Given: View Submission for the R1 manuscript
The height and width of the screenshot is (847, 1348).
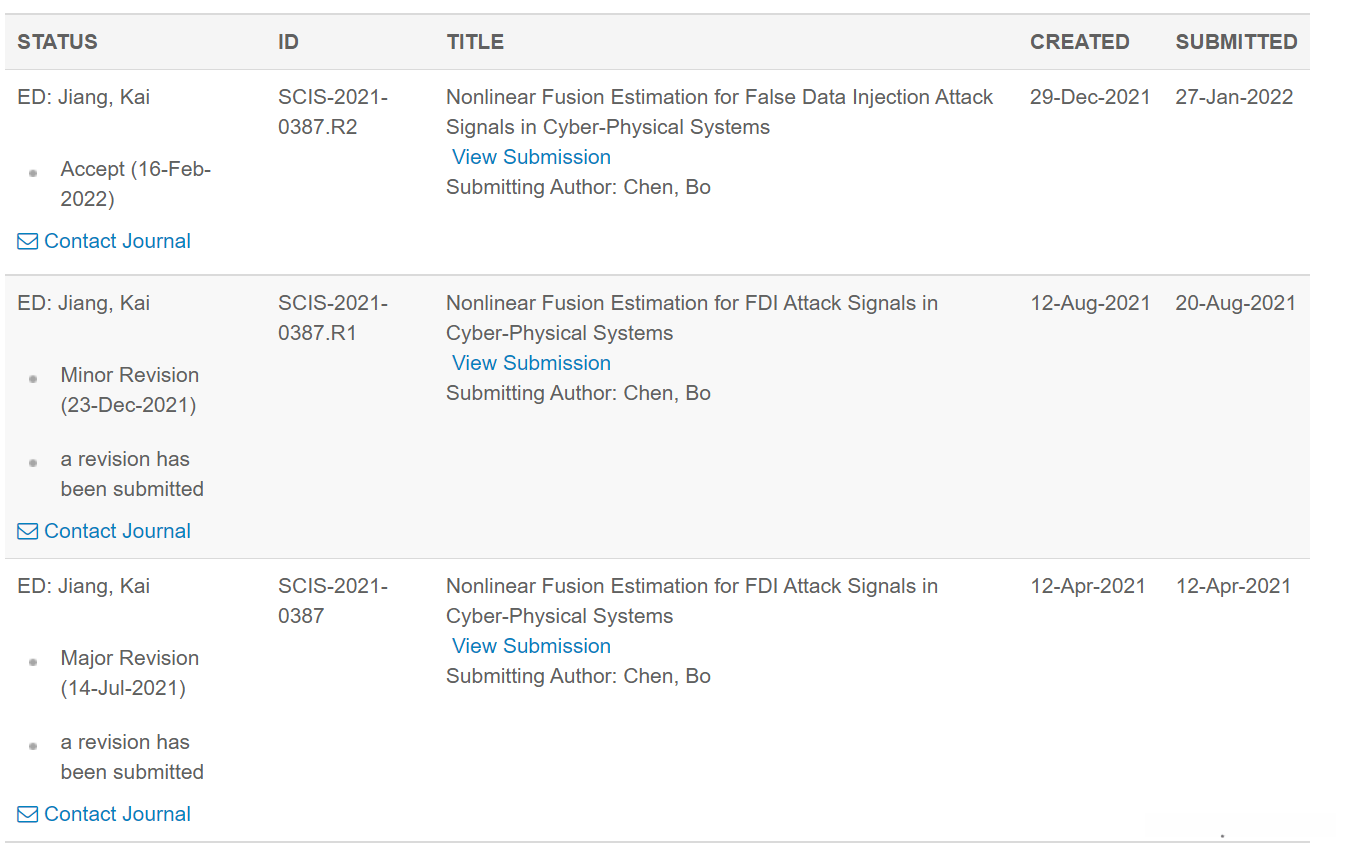Looking at the screenshot, I should 531,363.
